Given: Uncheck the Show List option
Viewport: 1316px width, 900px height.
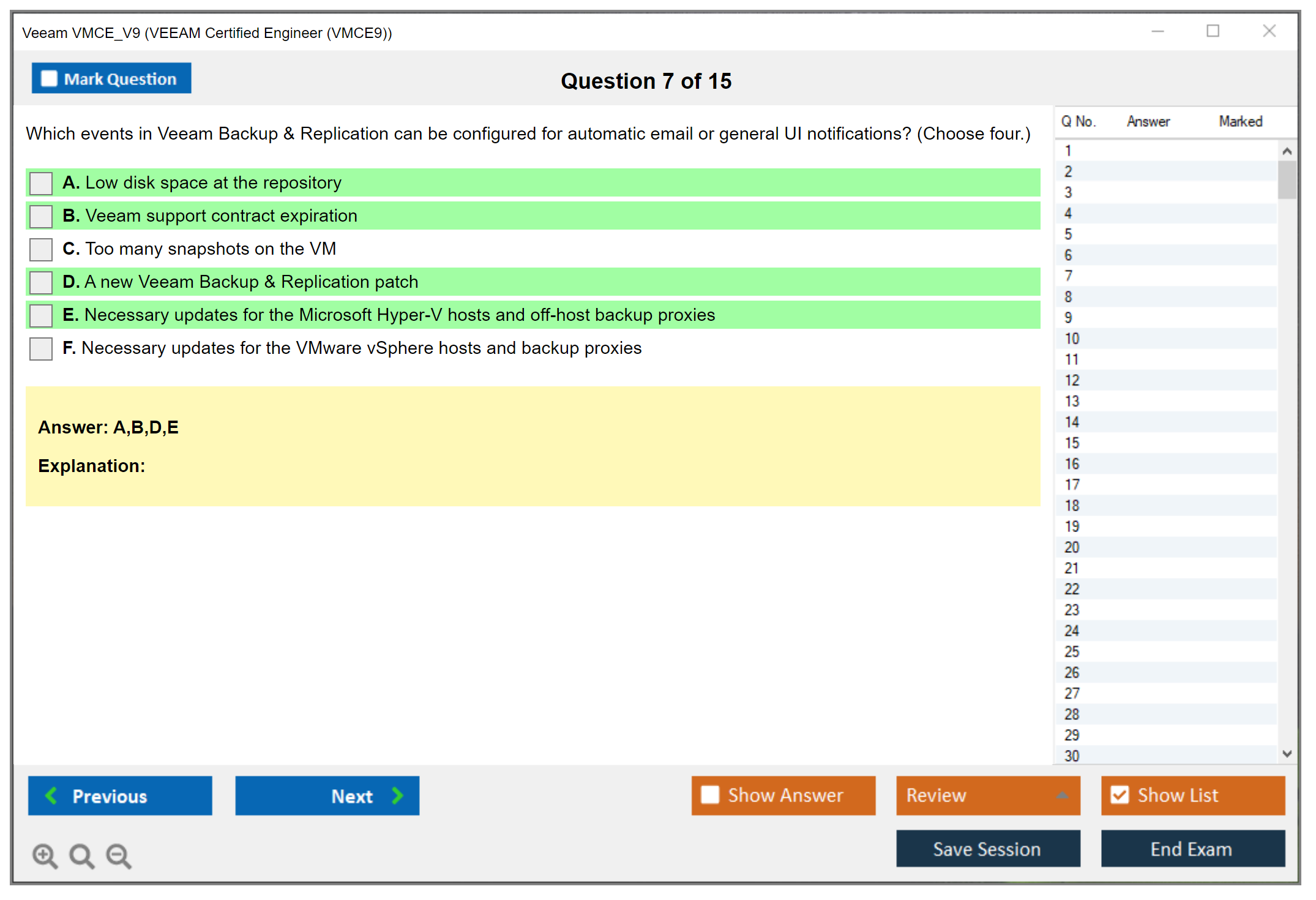Looking at the screenshot, I should click(x=1120, y=795).
